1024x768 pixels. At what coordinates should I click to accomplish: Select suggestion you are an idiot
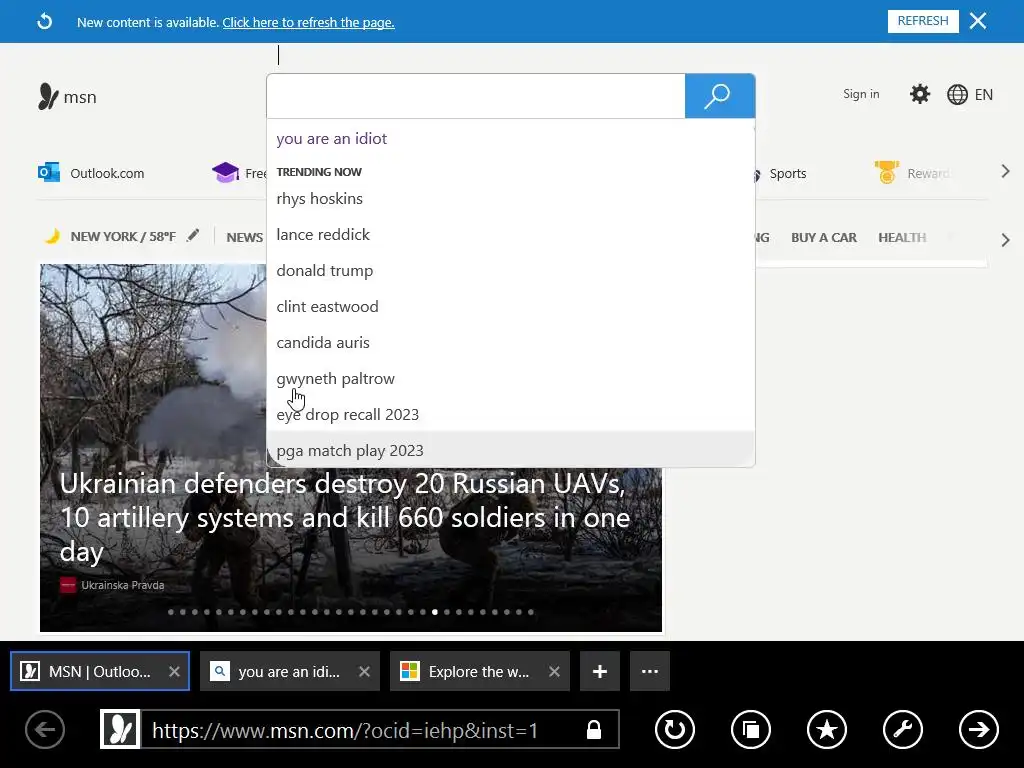click(510, 138)
